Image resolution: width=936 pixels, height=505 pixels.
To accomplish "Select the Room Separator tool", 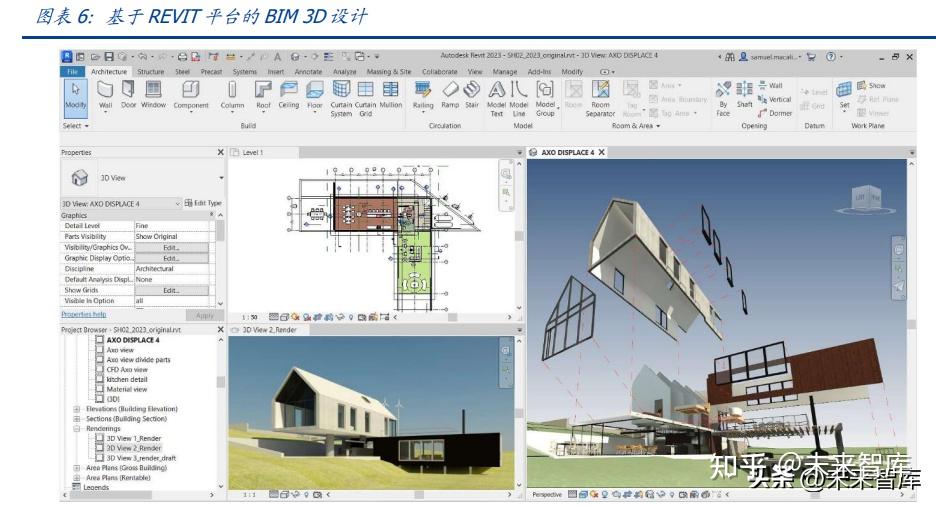I will pyautogui.click(x=600, y=98).
